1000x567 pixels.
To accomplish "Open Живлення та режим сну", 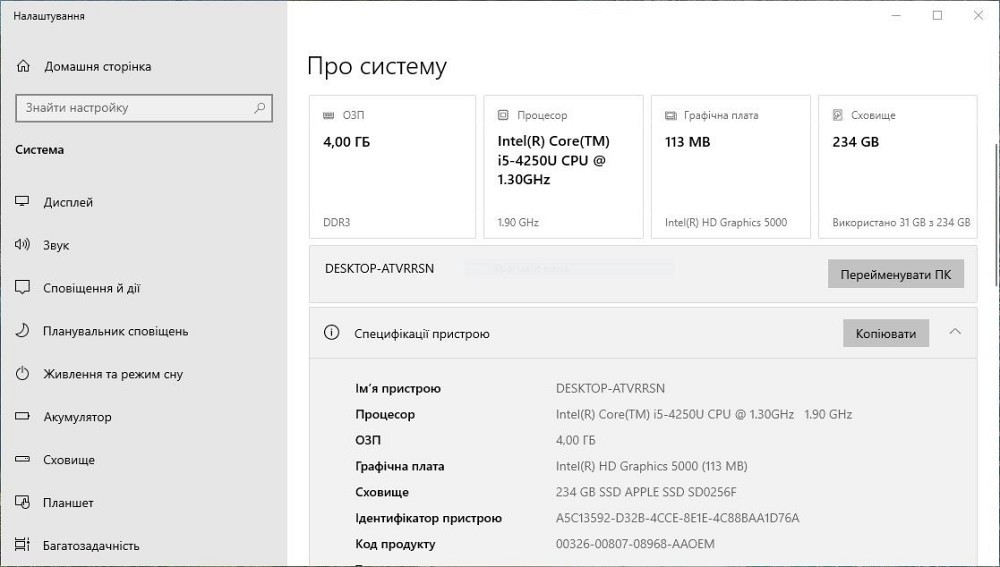I will (x=113, y=374).
